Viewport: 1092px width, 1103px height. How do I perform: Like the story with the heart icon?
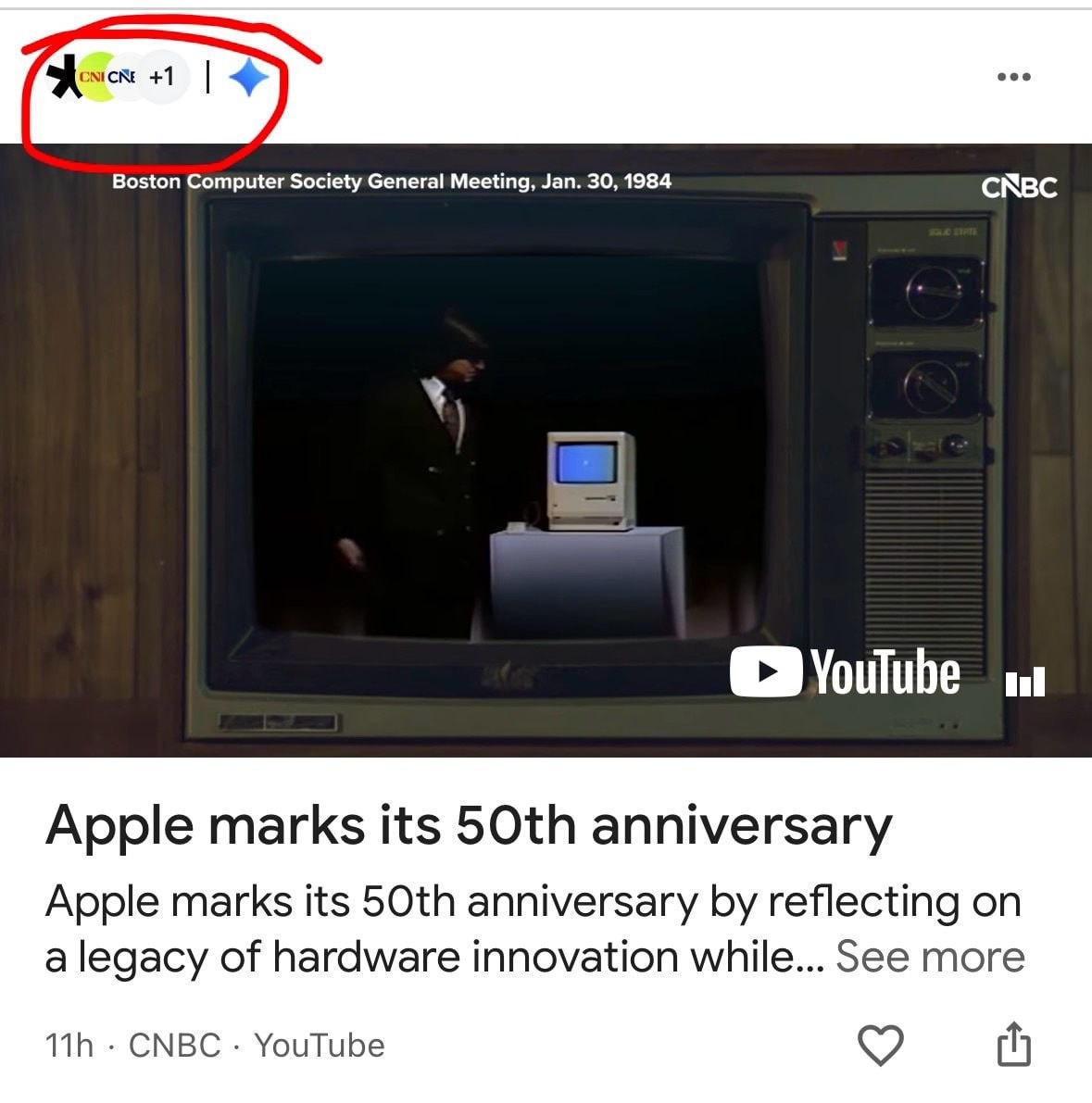click(x=881, y=1045)
